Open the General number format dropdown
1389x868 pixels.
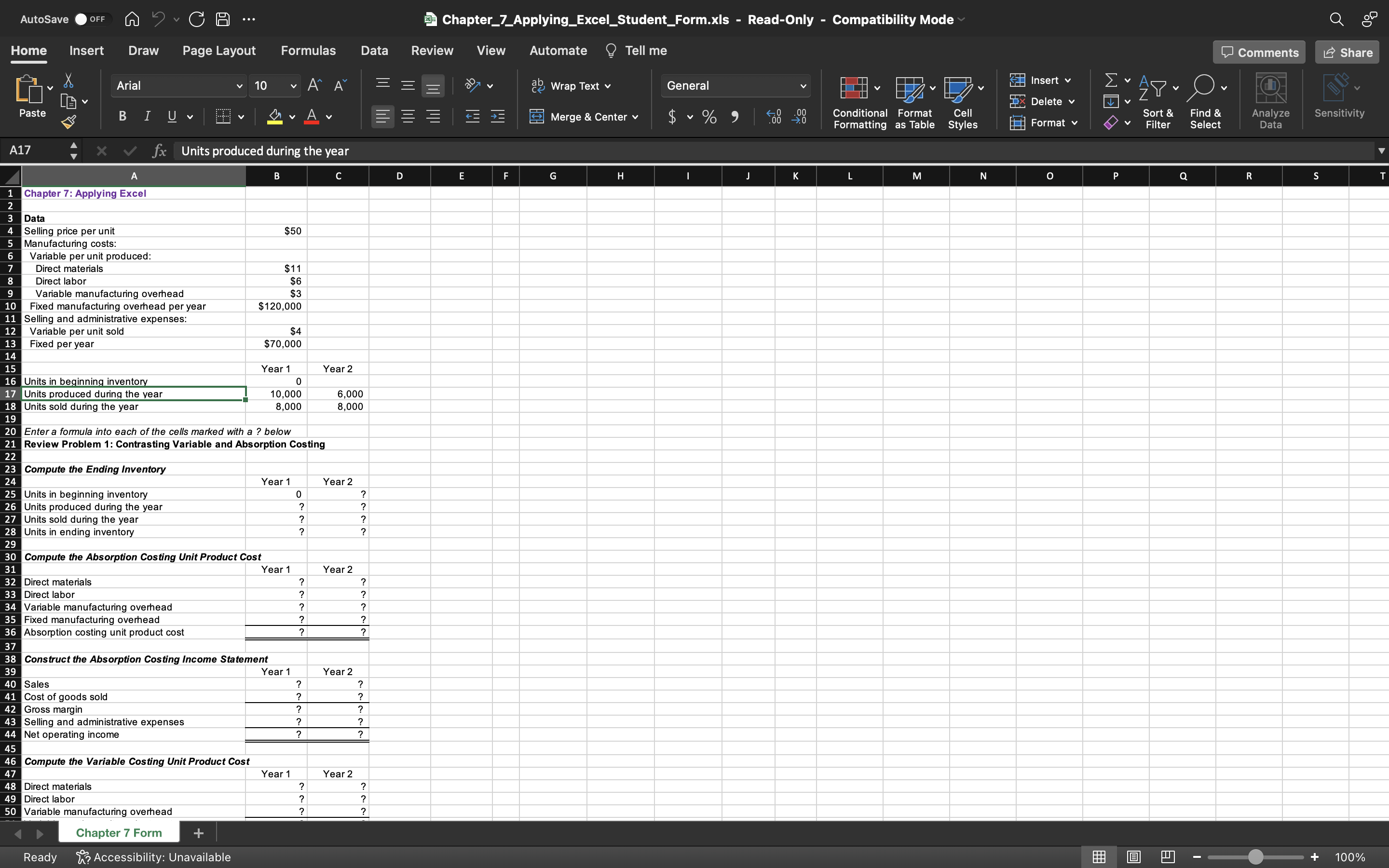[x=803, y=85]
